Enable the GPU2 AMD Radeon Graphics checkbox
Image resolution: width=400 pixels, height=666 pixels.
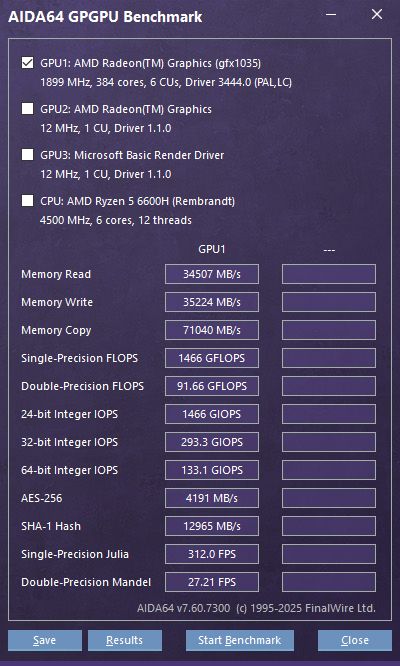click(28, 109)
